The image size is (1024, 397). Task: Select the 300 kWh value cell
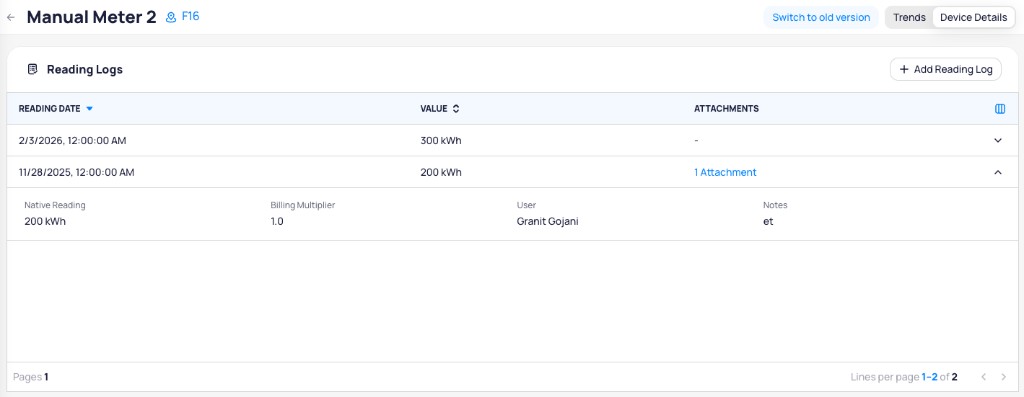(441, 140)
